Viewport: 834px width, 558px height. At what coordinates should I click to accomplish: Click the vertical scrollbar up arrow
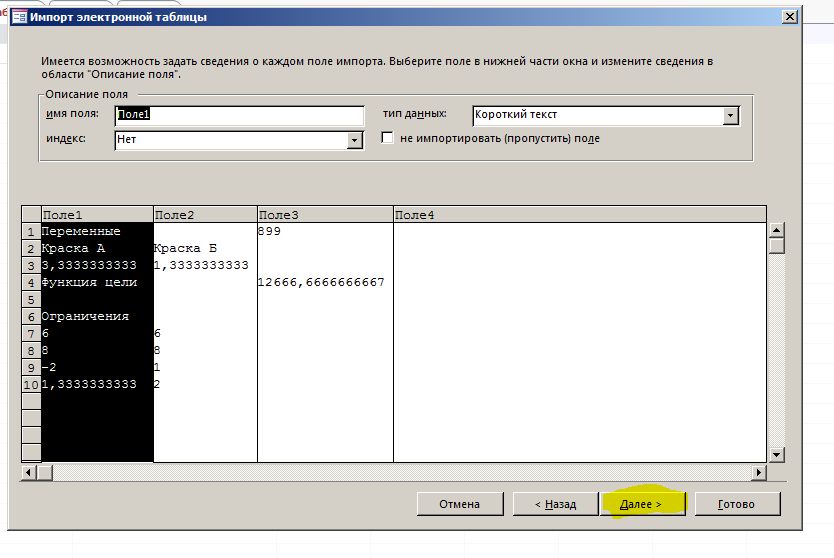[777, 230]
